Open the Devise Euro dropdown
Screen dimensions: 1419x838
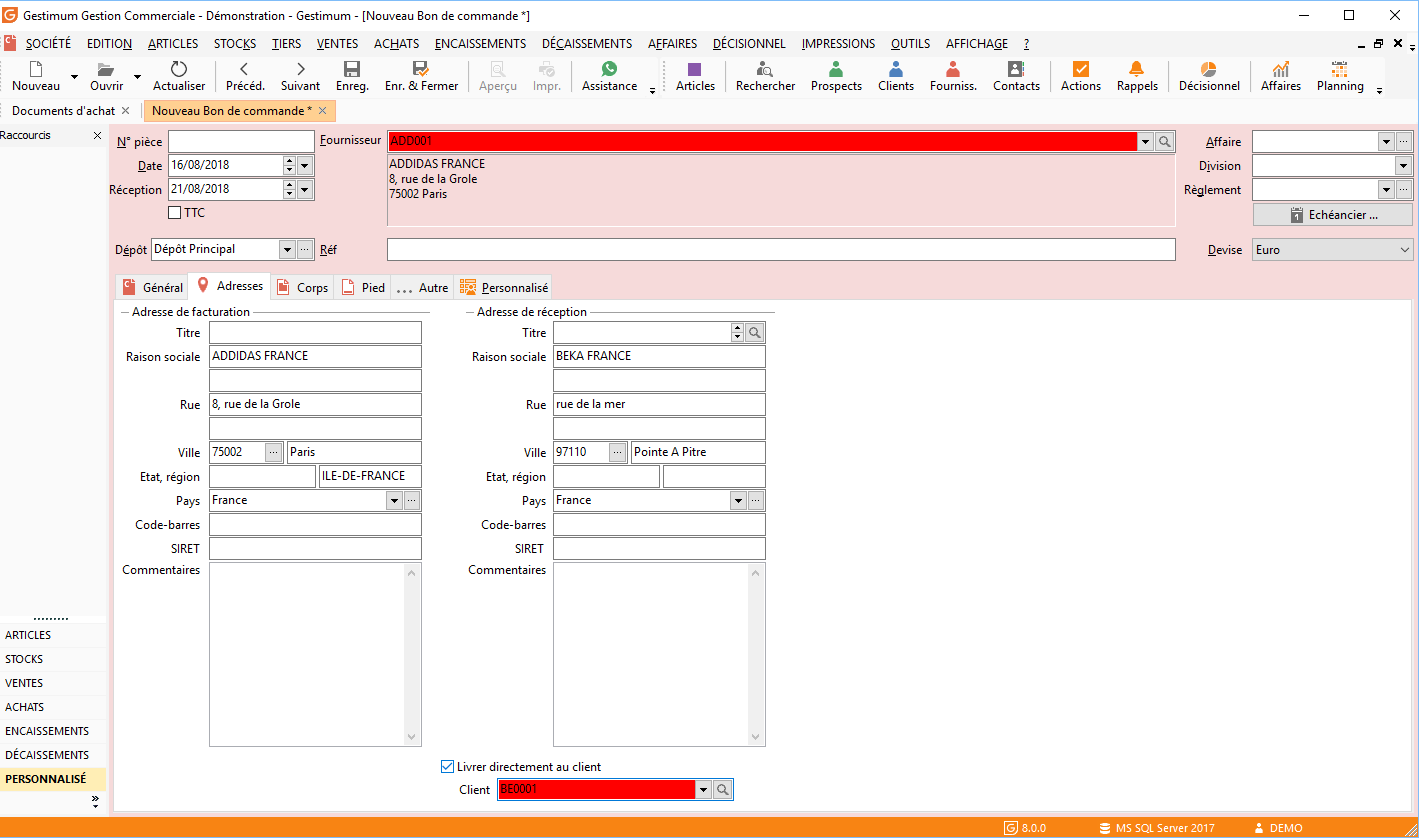tap(1404, 250)
